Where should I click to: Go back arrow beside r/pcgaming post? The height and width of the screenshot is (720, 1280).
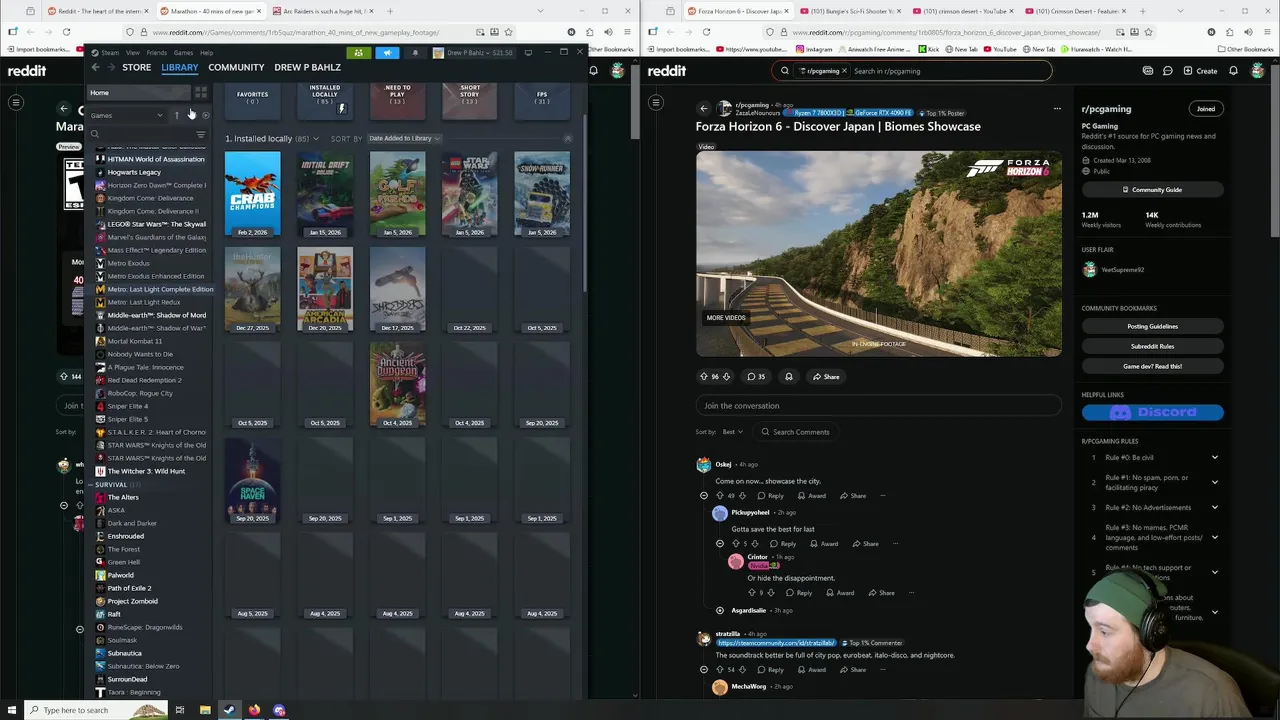tap(703, 108)
